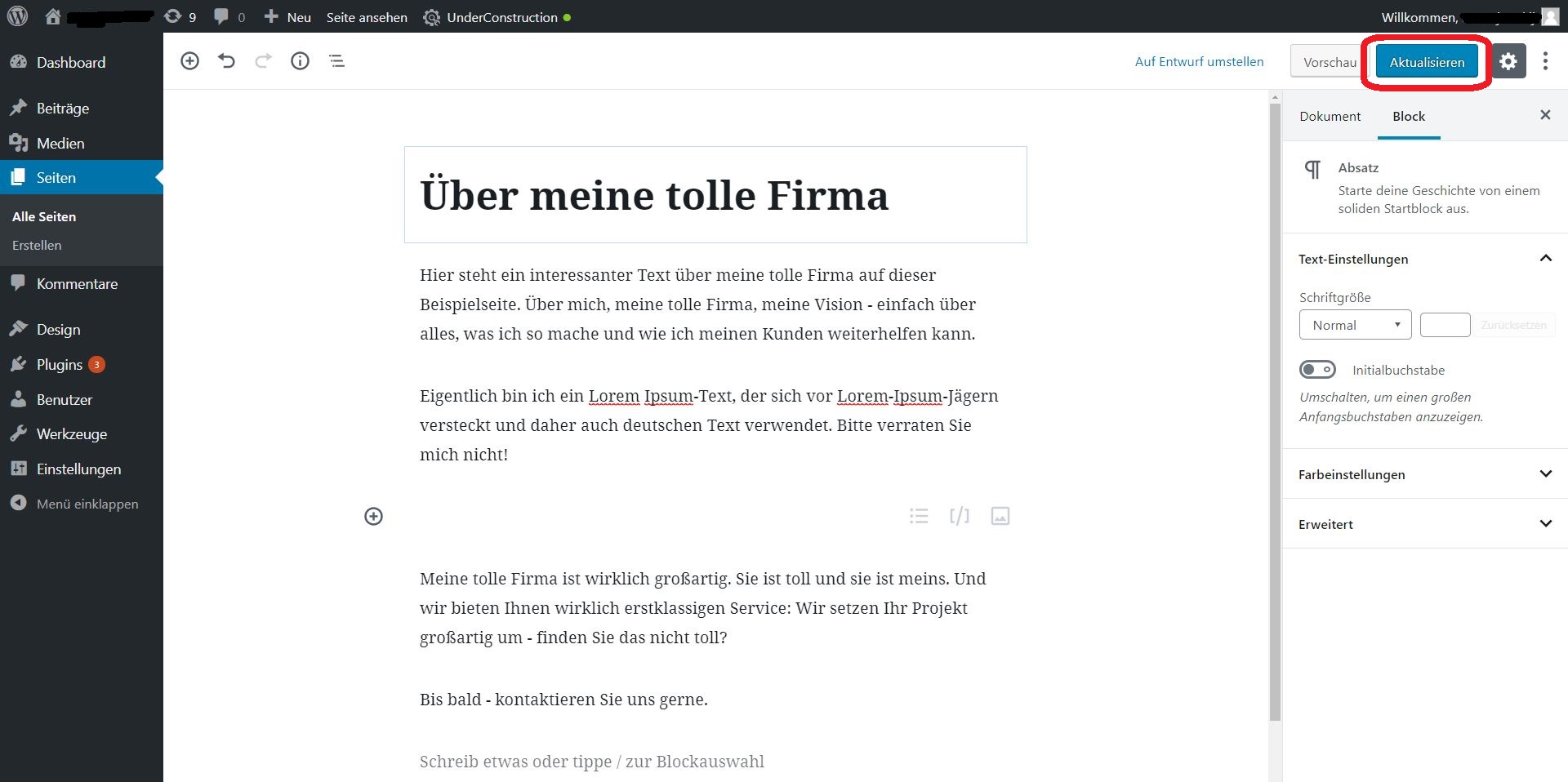Open the WordPress logo menu

click(x=17, y=16)
